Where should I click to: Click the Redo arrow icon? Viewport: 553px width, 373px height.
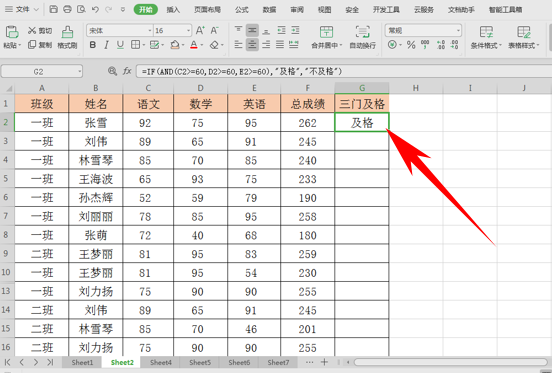[109, 10]
